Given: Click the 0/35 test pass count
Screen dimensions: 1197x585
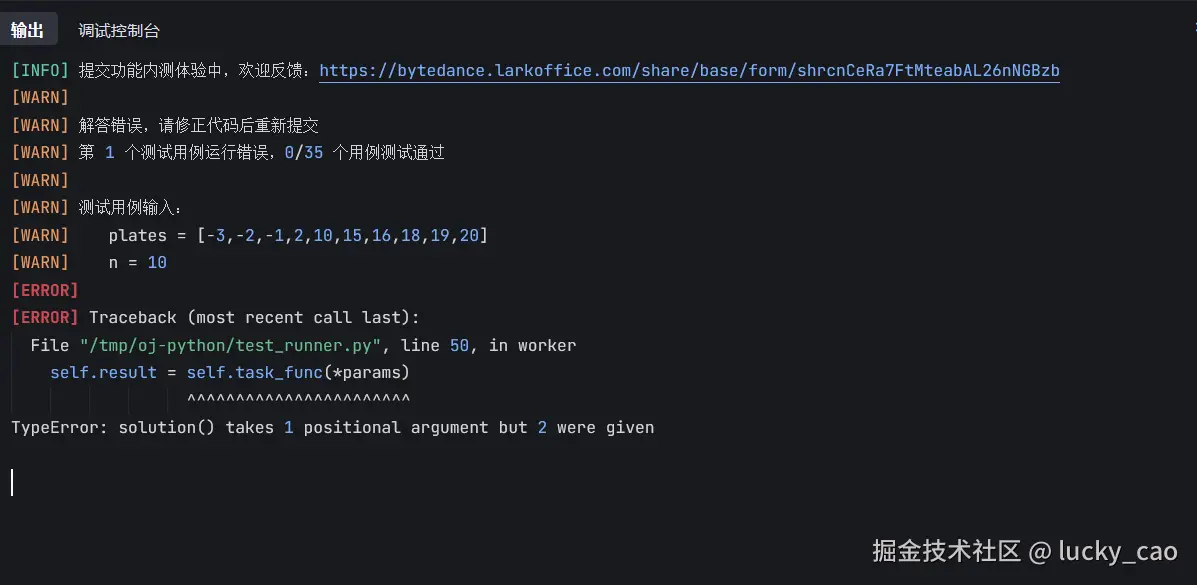Looking at the screenshot, I should tap(301, 152).
